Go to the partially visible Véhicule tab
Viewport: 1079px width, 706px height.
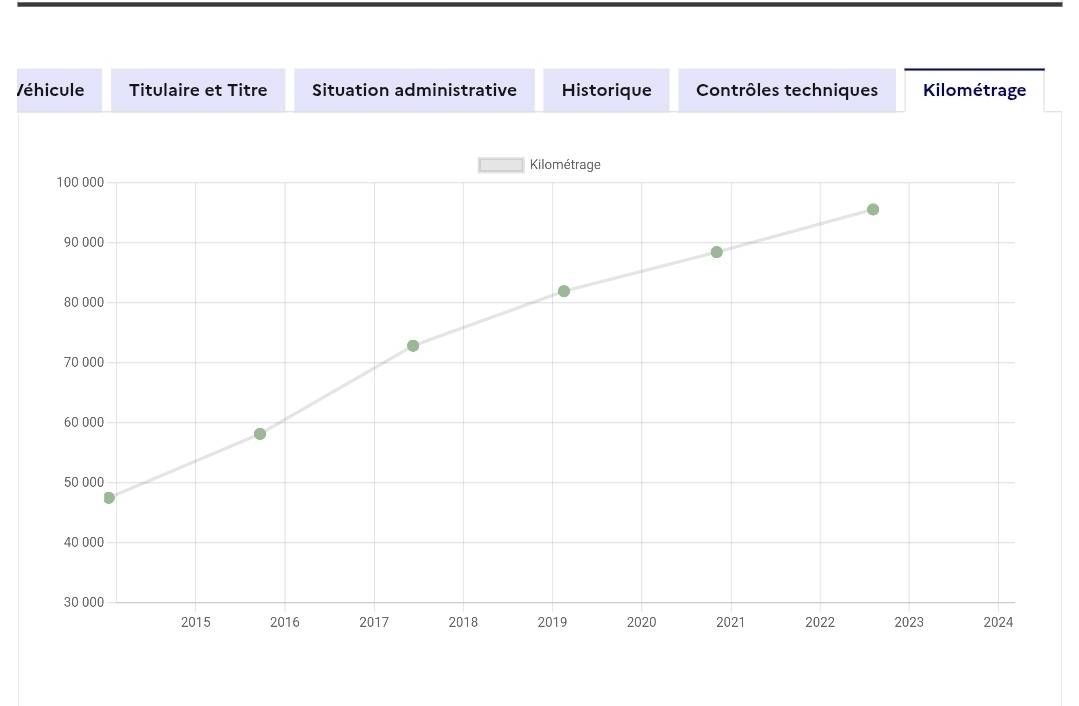click(x=59, y=90)
